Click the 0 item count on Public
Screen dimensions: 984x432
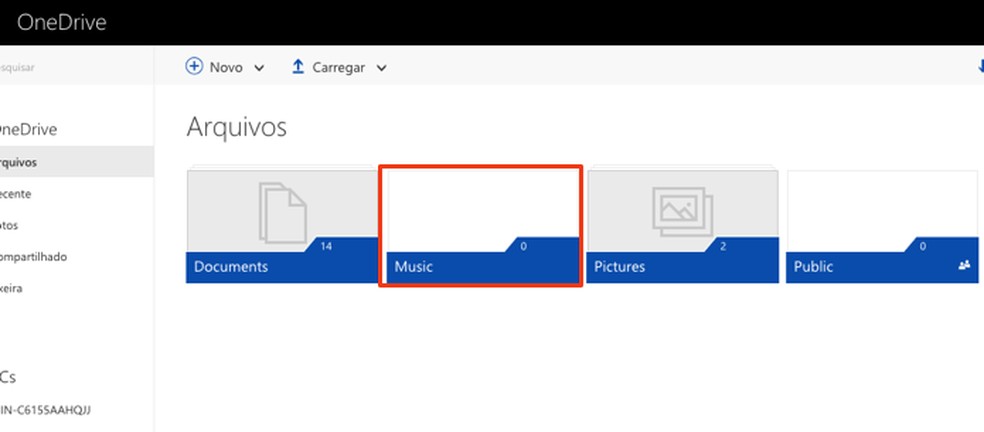pyautogui.click(x=922, y=247)
